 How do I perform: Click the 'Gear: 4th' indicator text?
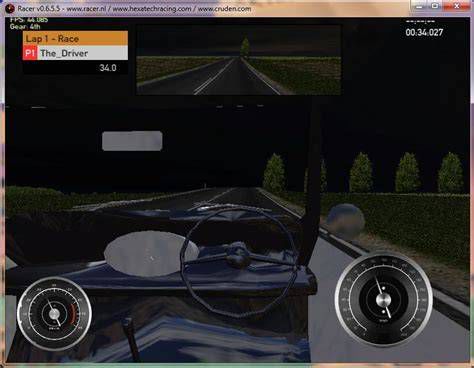pos(25,27)
